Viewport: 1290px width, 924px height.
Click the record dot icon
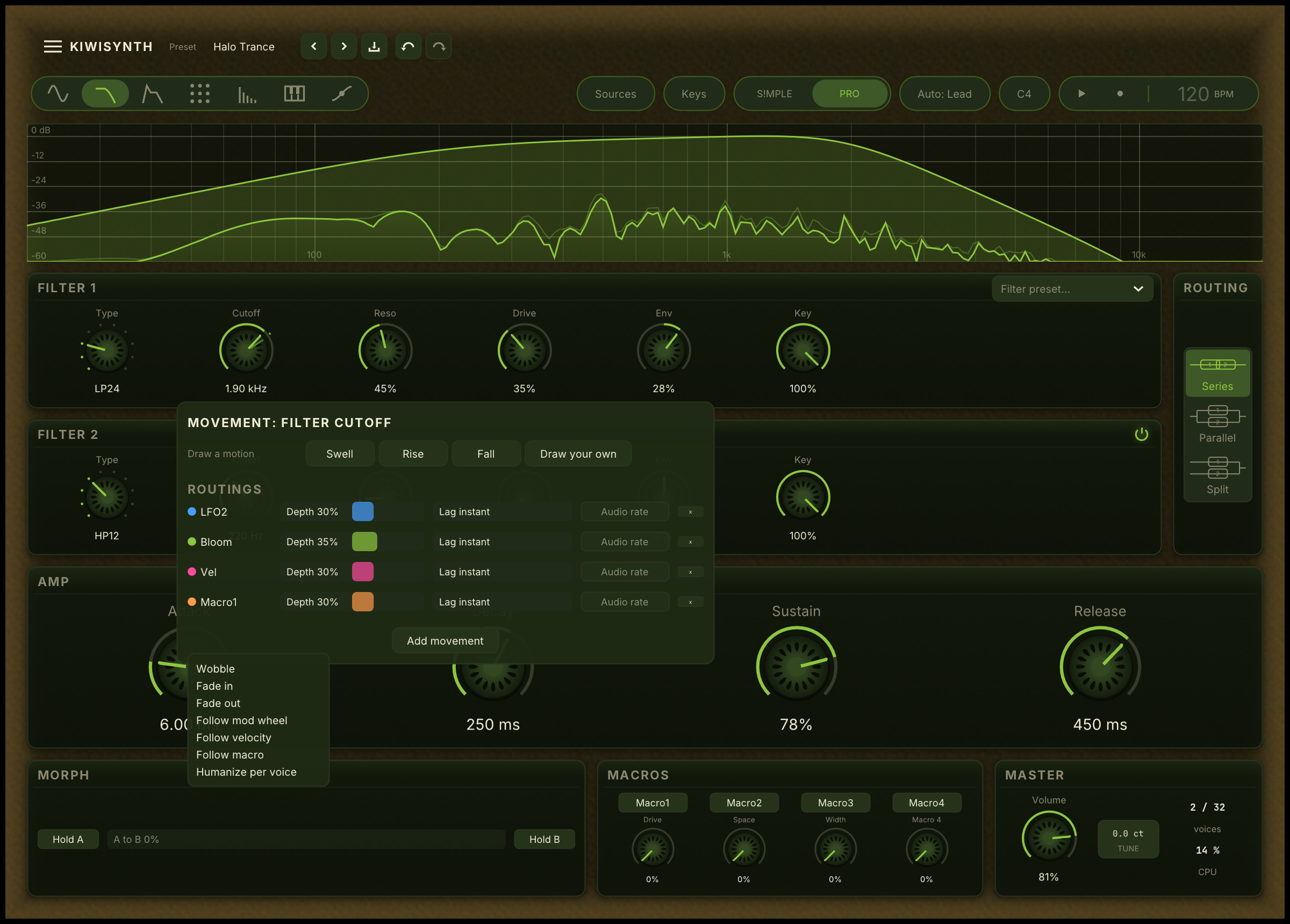tap(1120, 94)
